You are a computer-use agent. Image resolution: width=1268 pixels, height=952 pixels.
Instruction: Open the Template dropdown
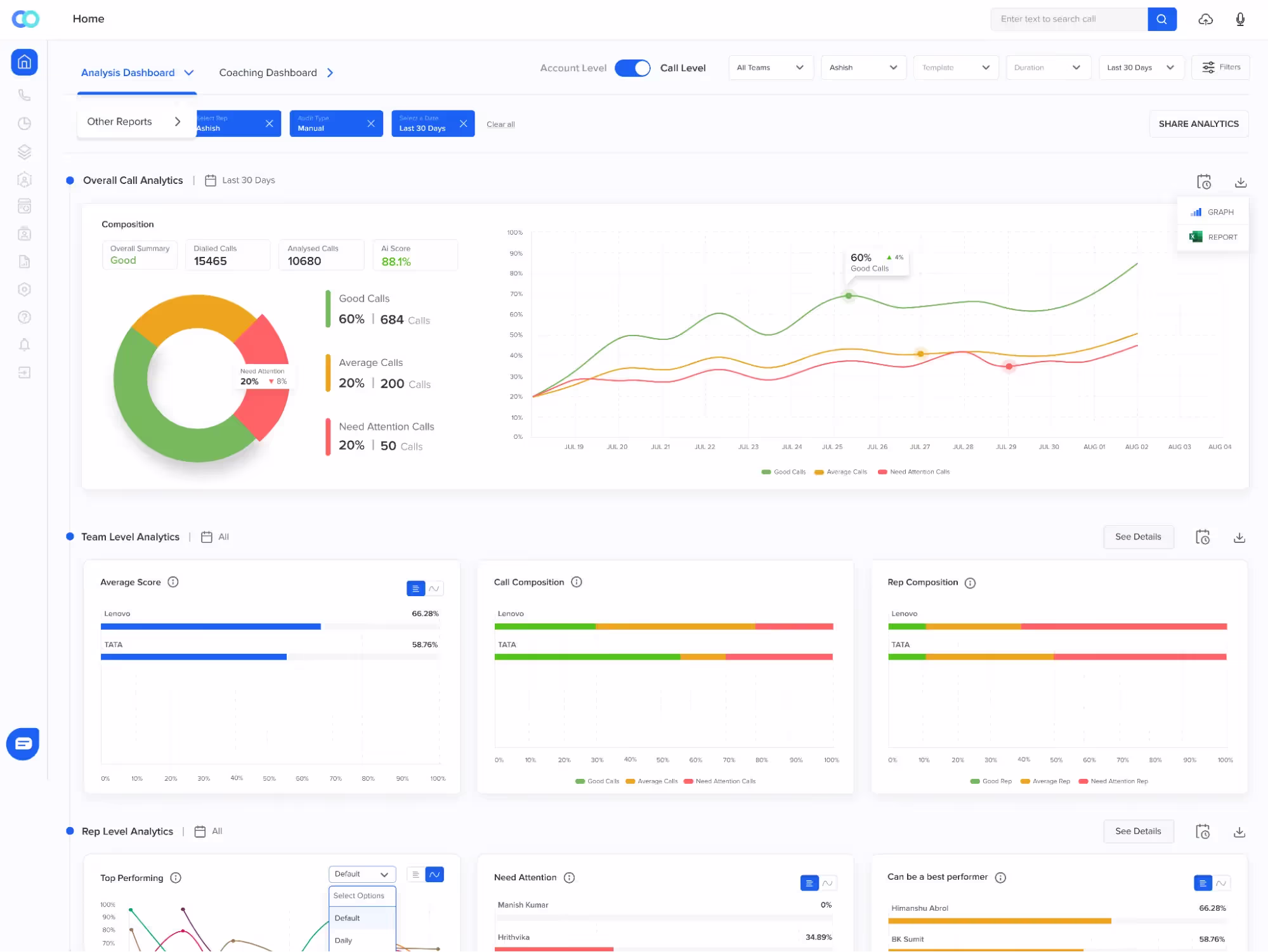point(955,67)
